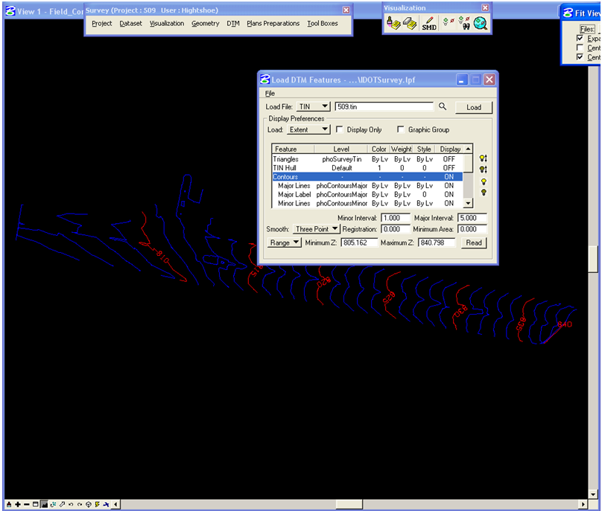Click the Update View icon in view controls
The image size is (602, 511).
(9, 504)
